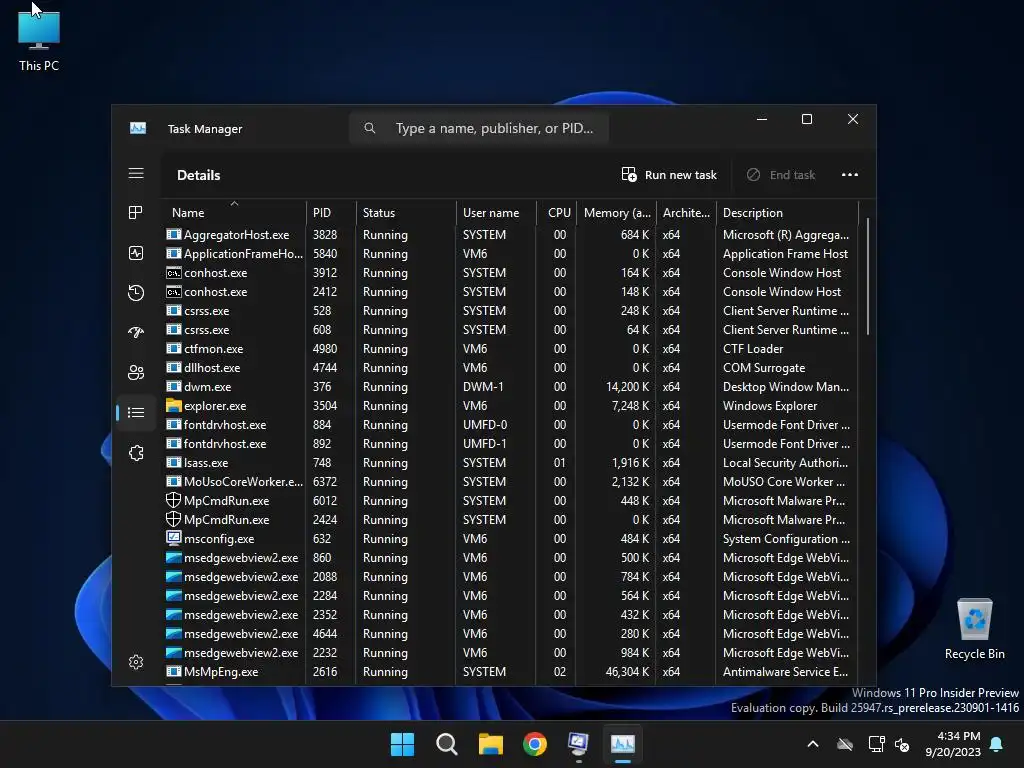Select csrss.exe with PID 608
1024x768 pixels.
pyautogui.click(x=511, y=329)
